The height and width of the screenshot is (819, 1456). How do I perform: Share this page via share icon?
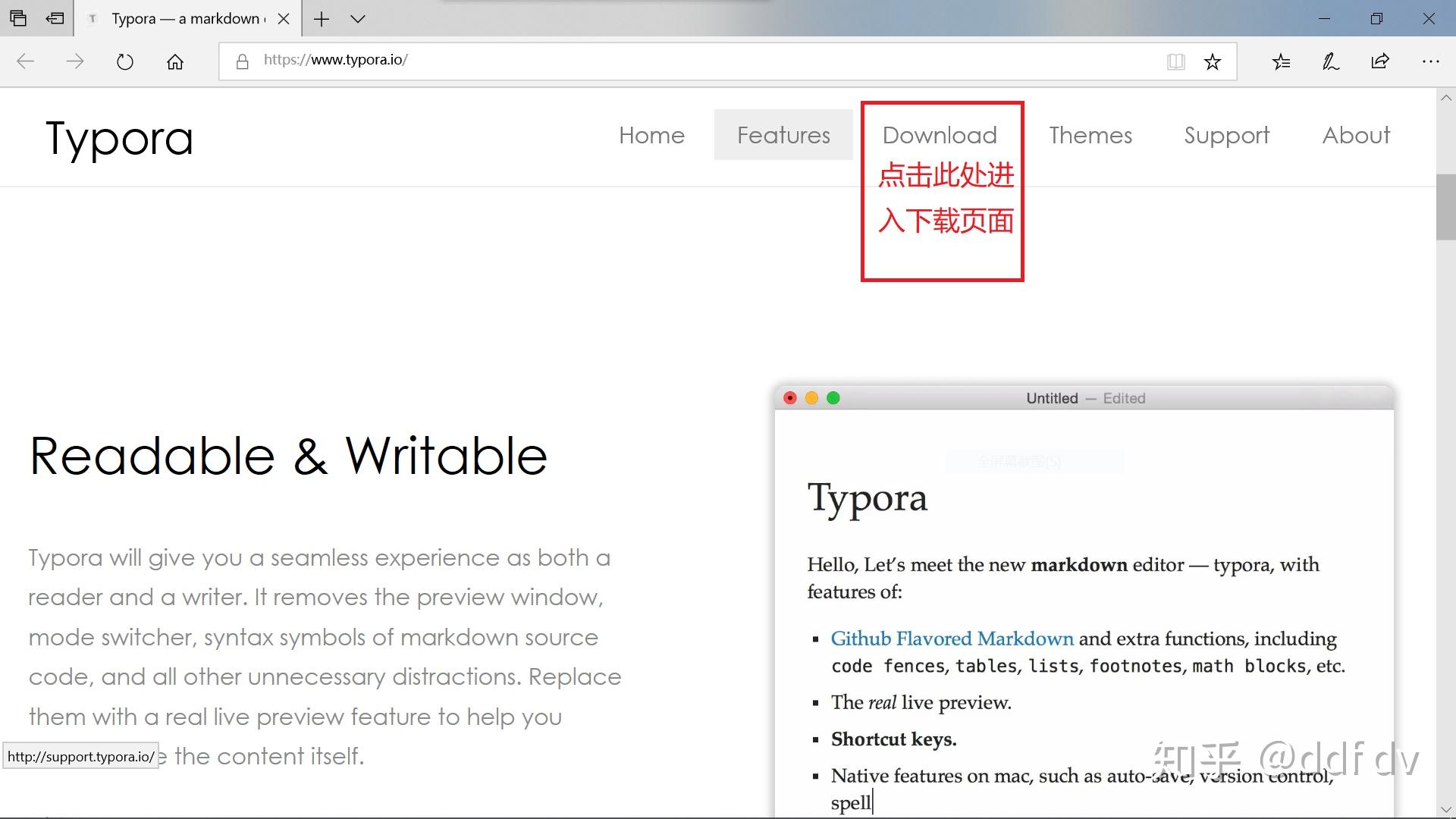1380,61
